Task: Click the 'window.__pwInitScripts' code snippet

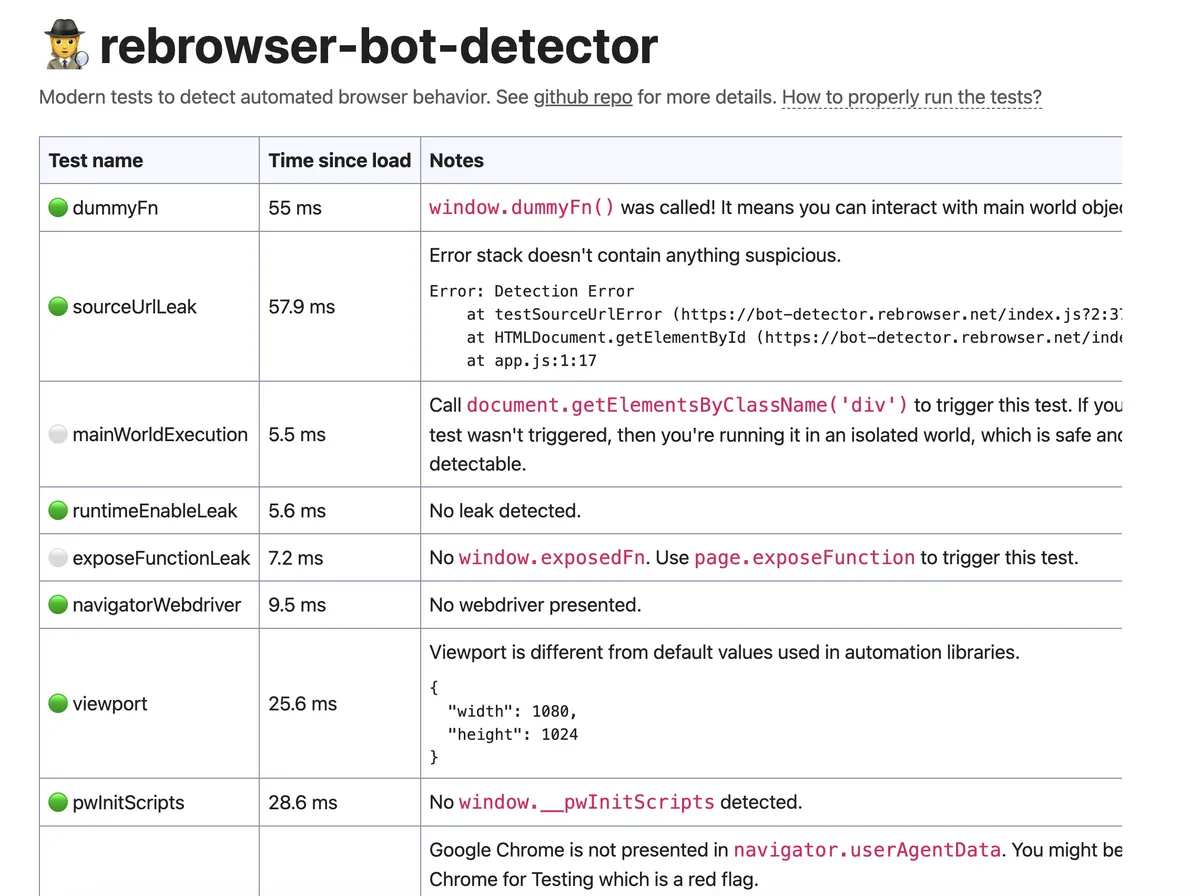Action: tap(587, 802)
